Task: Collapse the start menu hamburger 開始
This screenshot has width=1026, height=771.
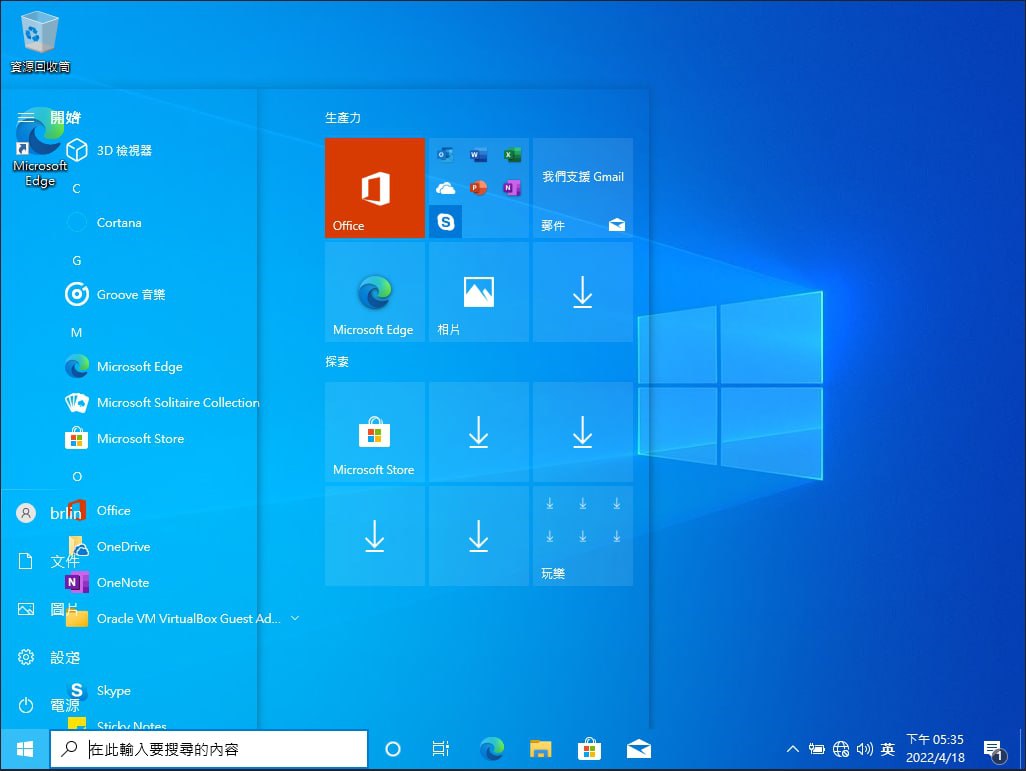Action: pyautogui.click(x=26, y=118)
